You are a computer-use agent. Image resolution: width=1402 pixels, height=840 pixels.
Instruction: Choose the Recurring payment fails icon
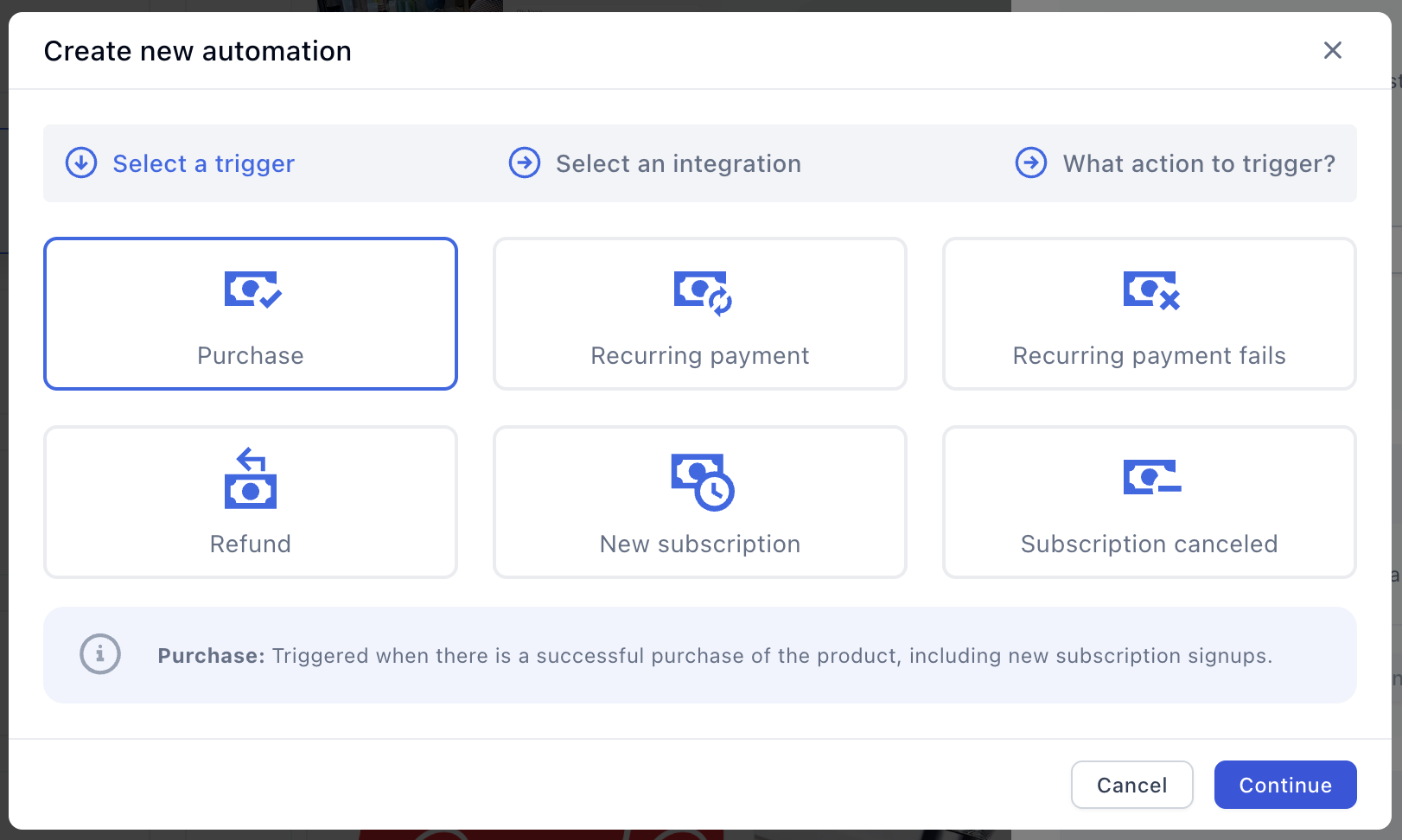click(x=1150, y=290)
